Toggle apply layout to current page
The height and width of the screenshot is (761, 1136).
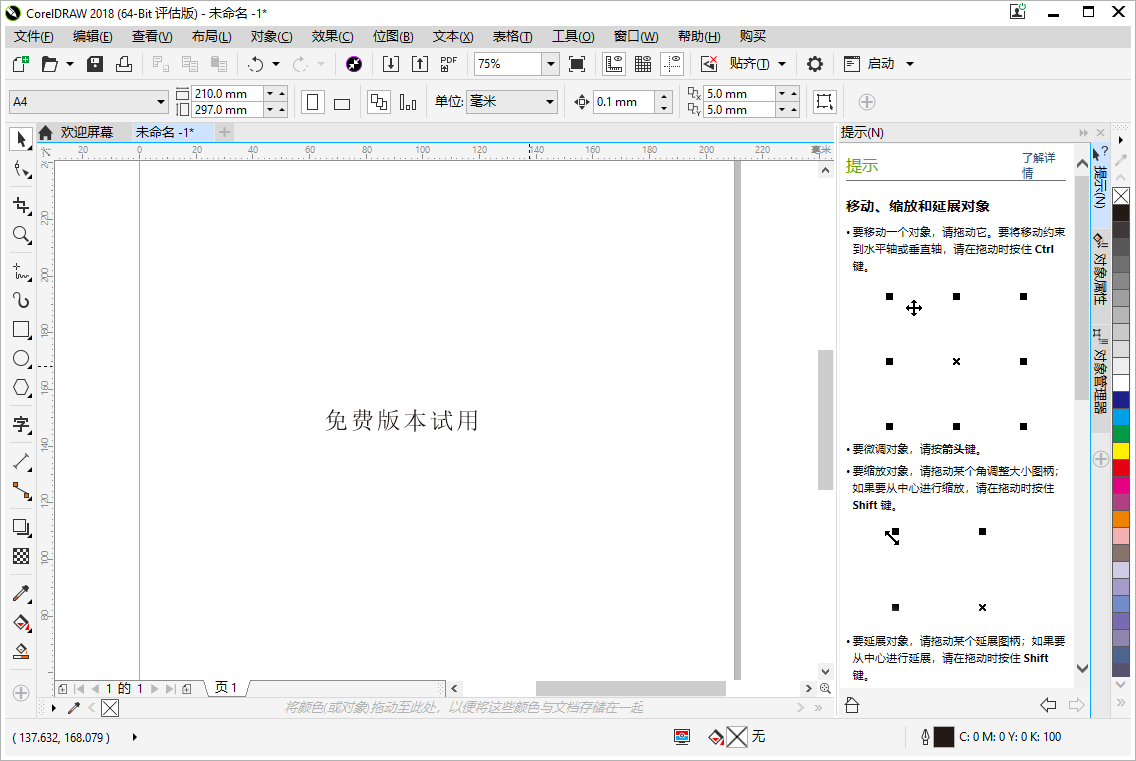coord(408,101)
